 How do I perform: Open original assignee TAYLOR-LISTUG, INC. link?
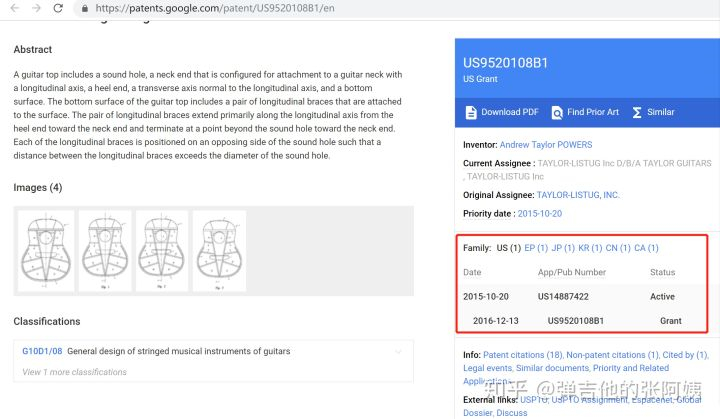point(578,195)
